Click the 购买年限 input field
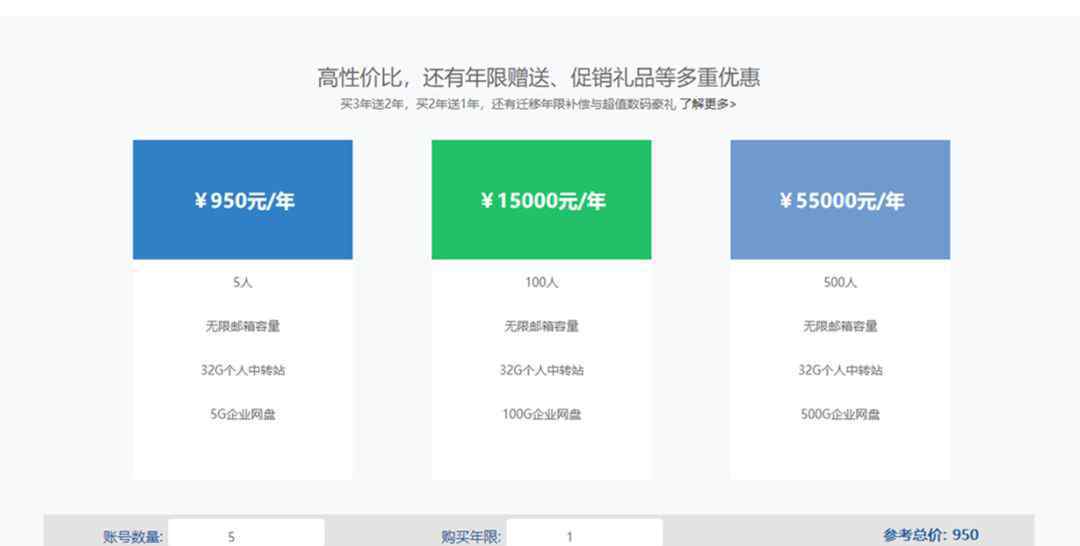The height and width of the screenshot is (546, 1080). pyautogui.click(x=585, y=534)
